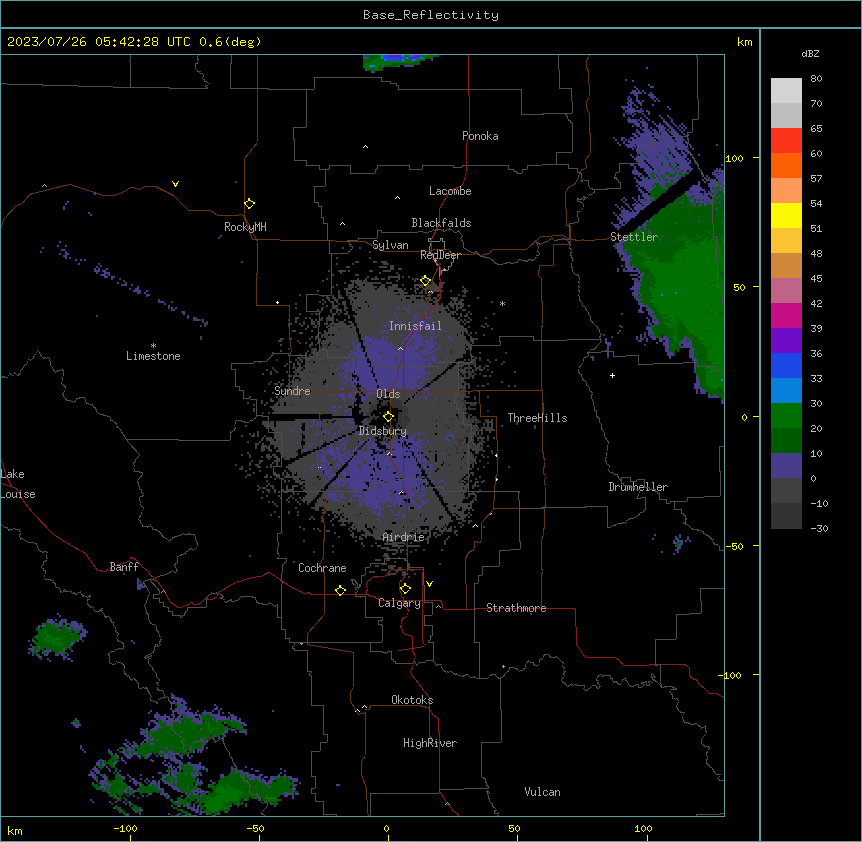862x842 pixels.
Task: Pick the slate purple 0–10 dBZ swatch
Action: coord(786,466)
